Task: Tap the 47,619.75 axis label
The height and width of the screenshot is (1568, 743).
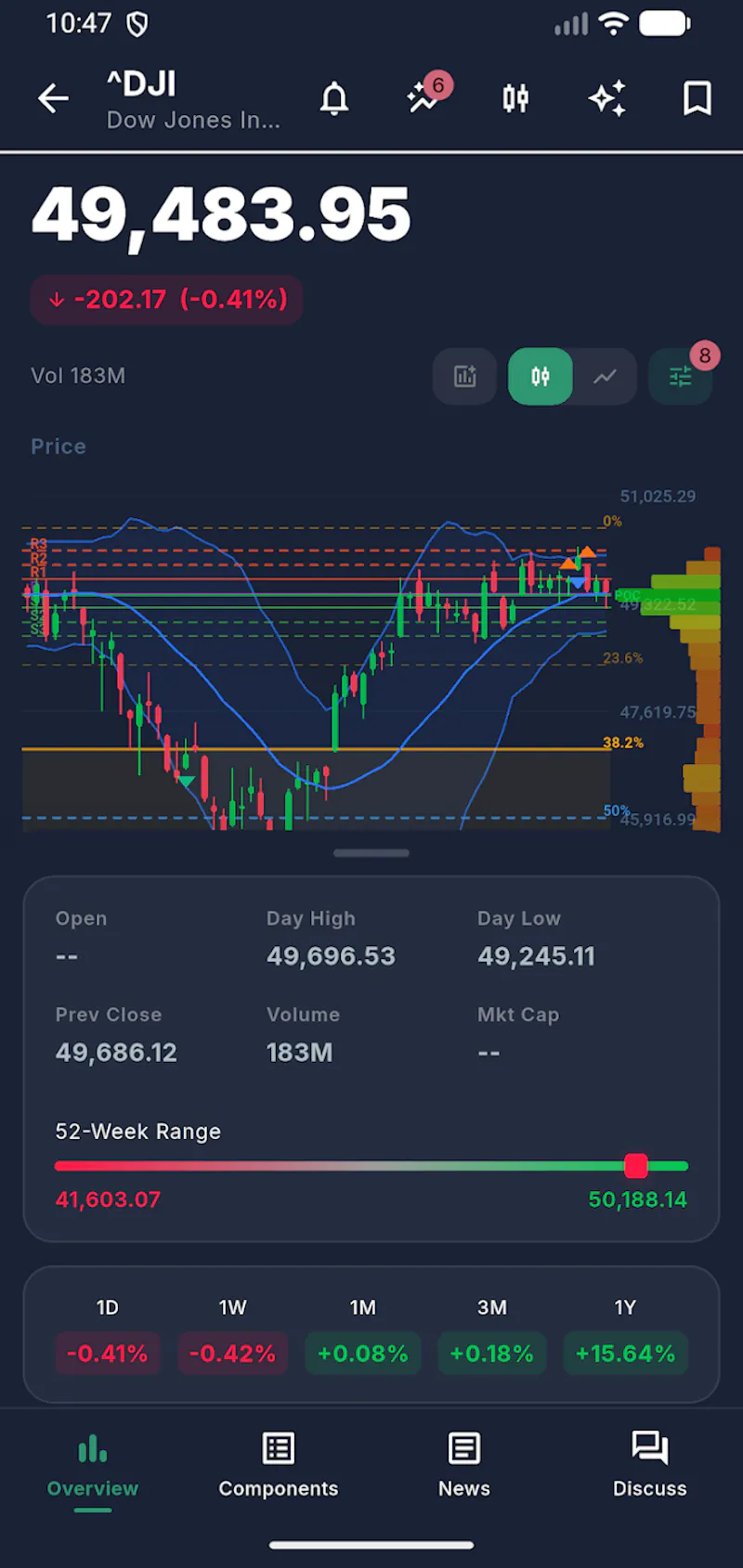Action: (658, 713)
